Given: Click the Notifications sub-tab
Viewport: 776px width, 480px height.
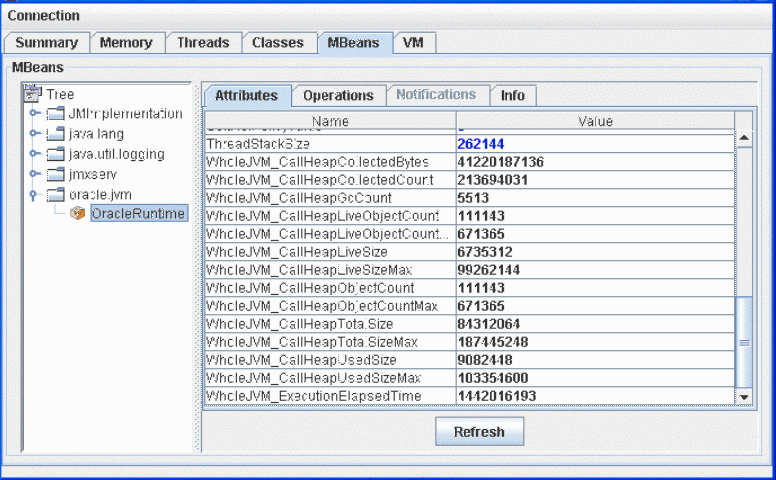Looking at the screenshot, I should coord(436,95).
